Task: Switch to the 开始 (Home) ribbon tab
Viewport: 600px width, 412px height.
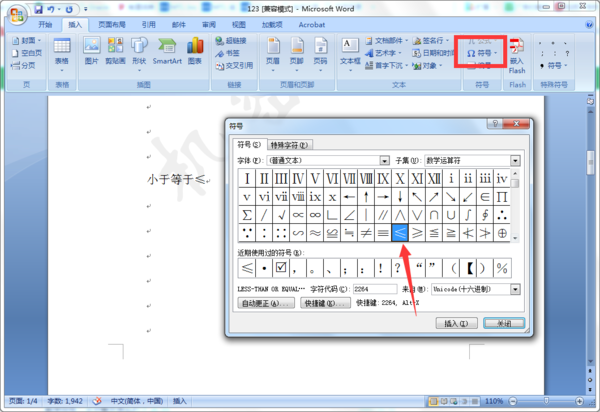Action: pyautogui.click(x=45, y=24)
